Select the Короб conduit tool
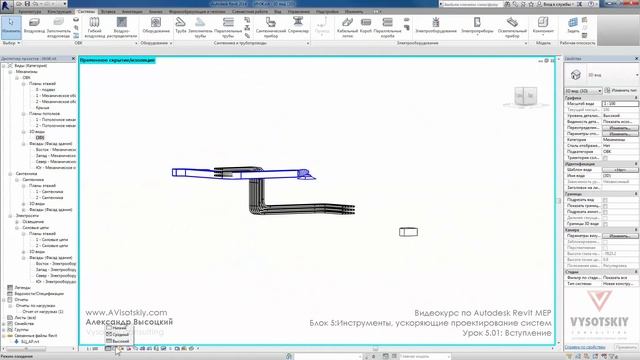The image size is (640, 360). click(x=366, y=25)
